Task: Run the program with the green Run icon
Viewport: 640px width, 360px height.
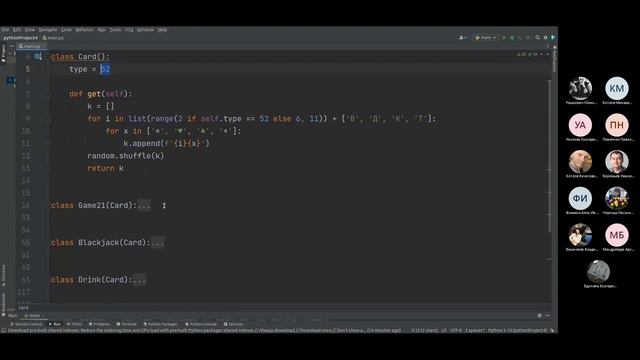Action: 504,38
